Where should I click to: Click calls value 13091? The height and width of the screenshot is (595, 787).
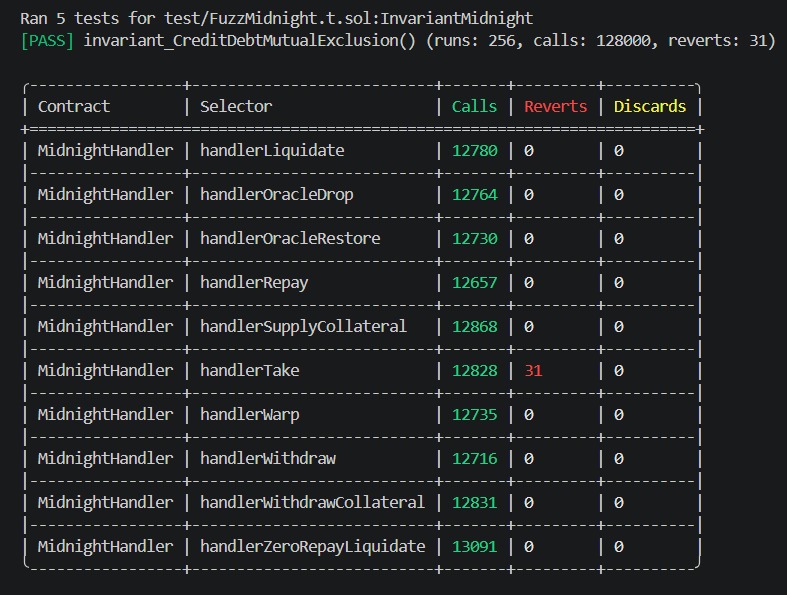pyautogui.click(x=474, y=546)
